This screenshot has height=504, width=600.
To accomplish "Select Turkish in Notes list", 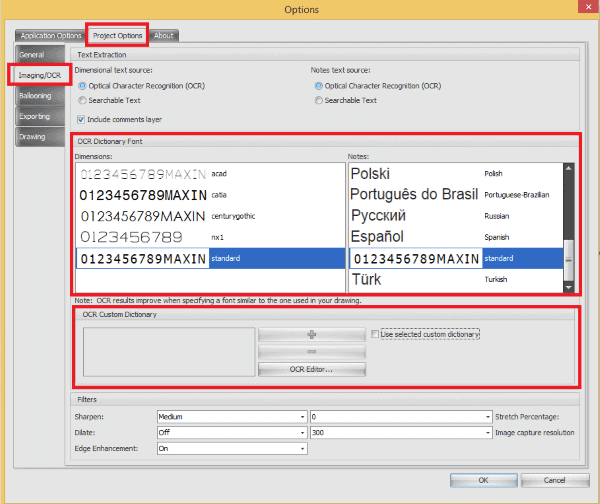I will pos(456,279).
